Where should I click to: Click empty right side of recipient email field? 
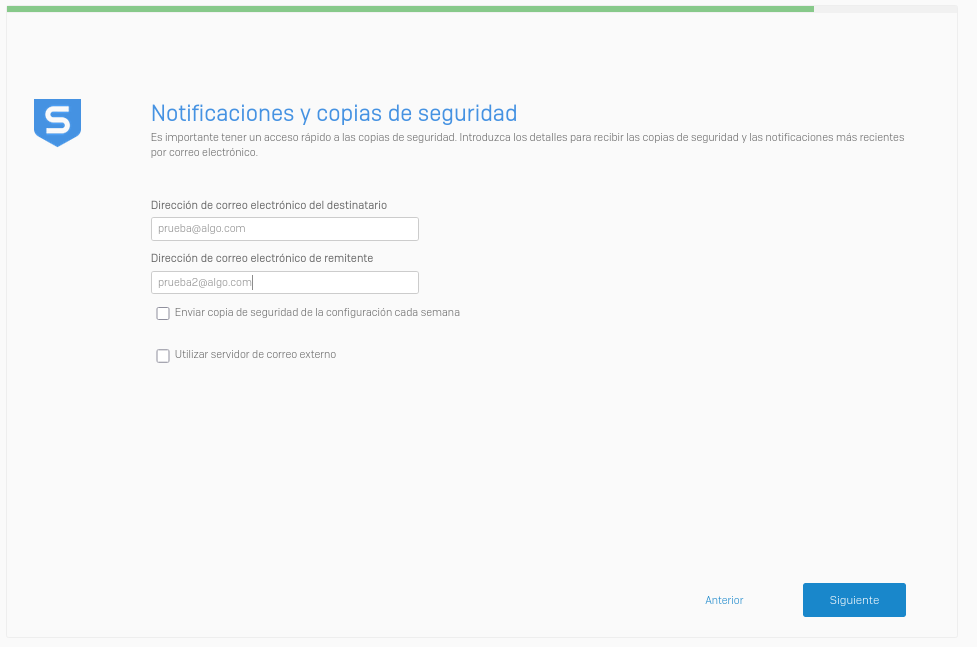point(380,229)
